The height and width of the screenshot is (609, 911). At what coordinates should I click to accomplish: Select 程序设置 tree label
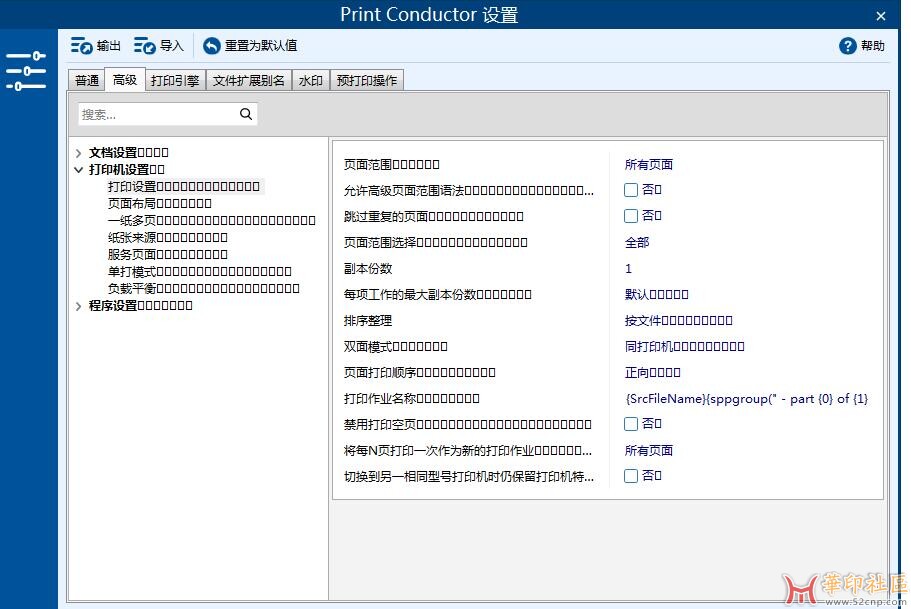(140, 306)
